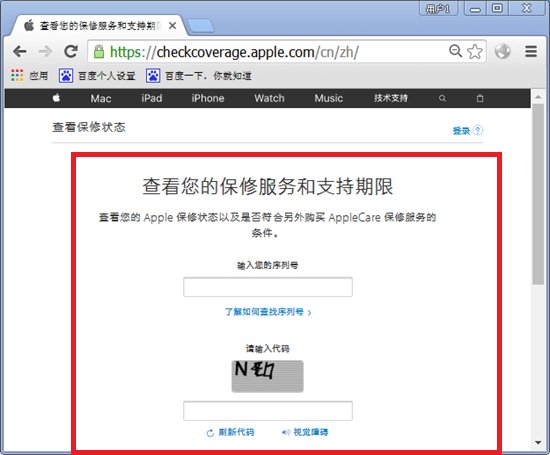The height and width of the screenshot is (455, 550).
Task: Close the 查看您的保修服务 tab
Action: (x=172, y=26)
